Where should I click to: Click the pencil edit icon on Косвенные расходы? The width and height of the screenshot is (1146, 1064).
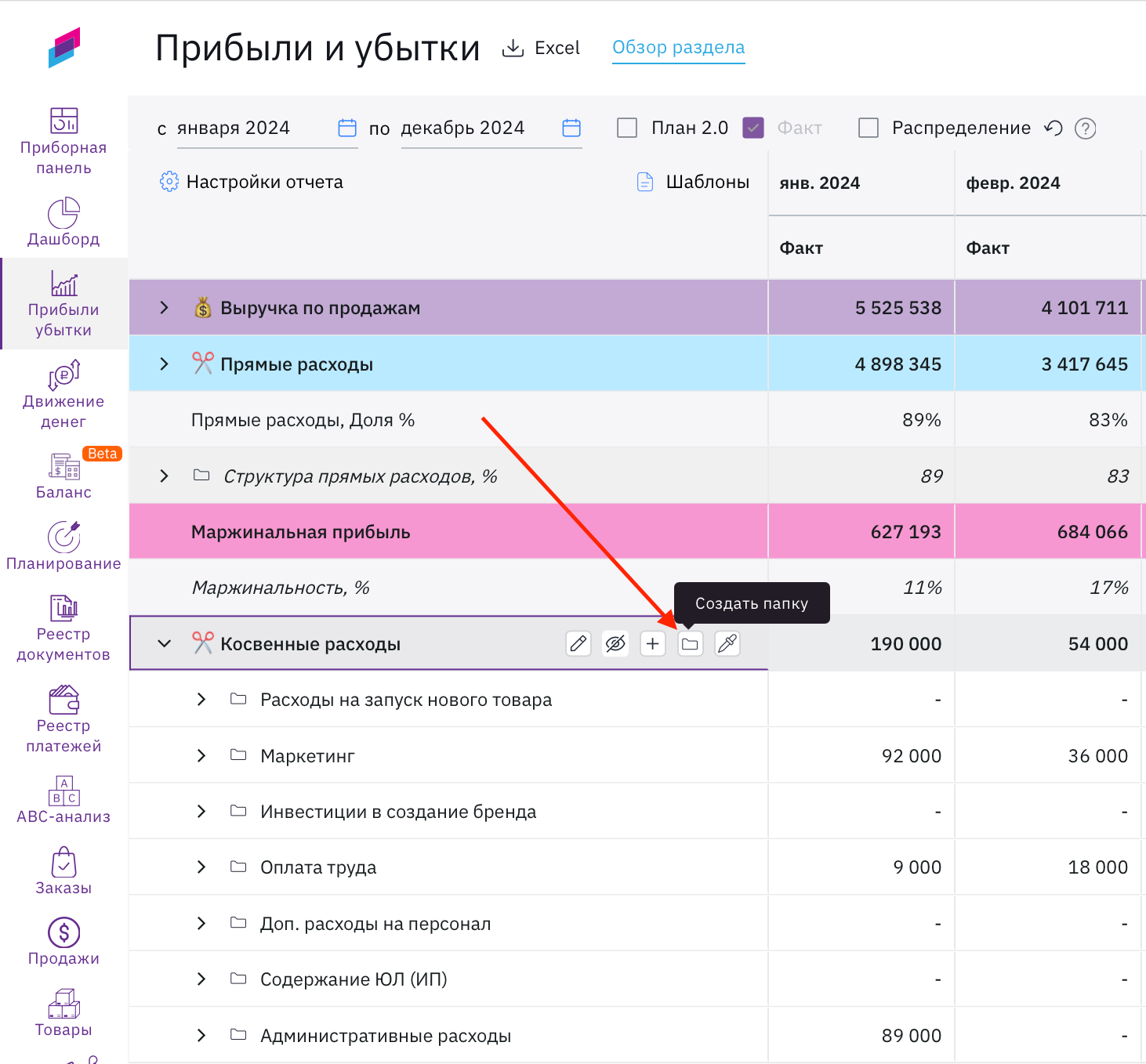click(x=578, y=644)
